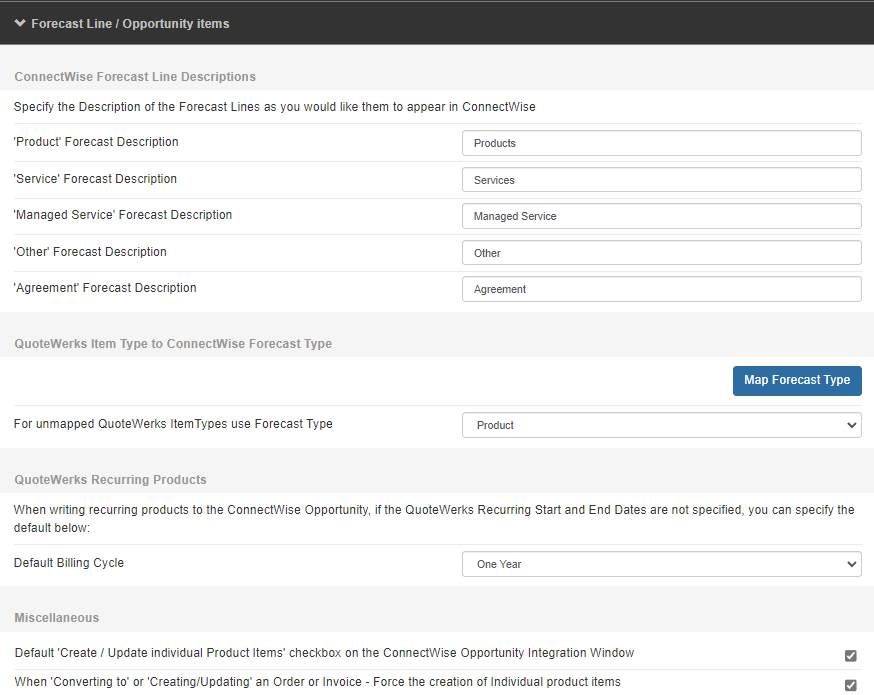Uncheck 'Force the creation of Individual product items'
The height and width of the screenshot is (695, 874).
[850, 685]
